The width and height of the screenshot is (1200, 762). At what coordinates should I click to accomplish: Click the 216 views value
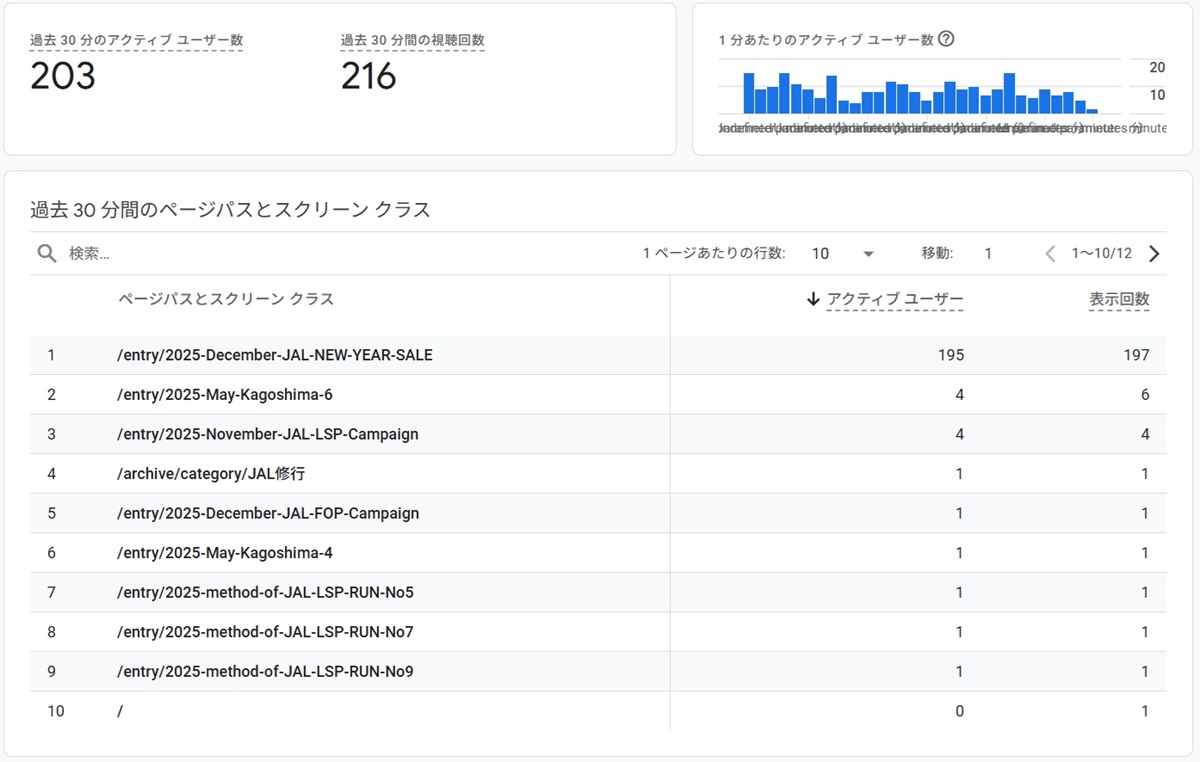369,77
